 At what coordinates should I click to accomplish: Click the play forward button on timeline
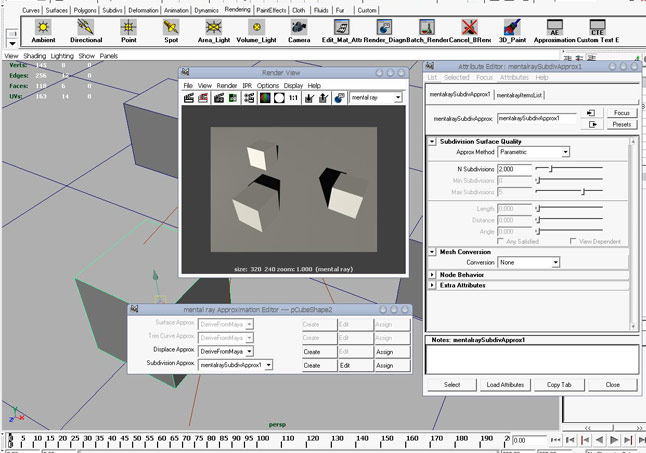(x=613, y=440)
